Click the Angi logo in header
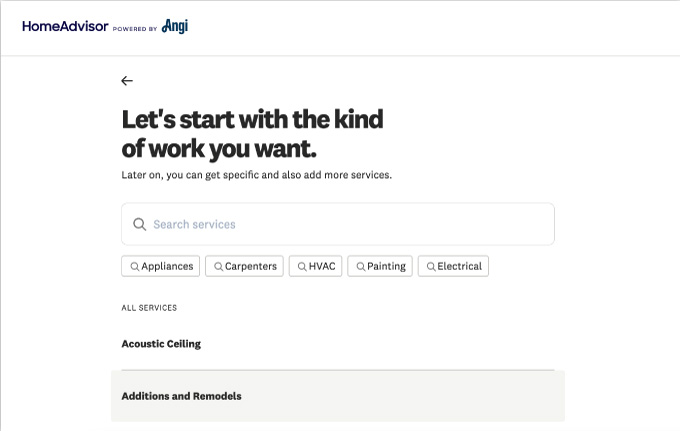Screen dimensions: 680x431 click(175, 27)
